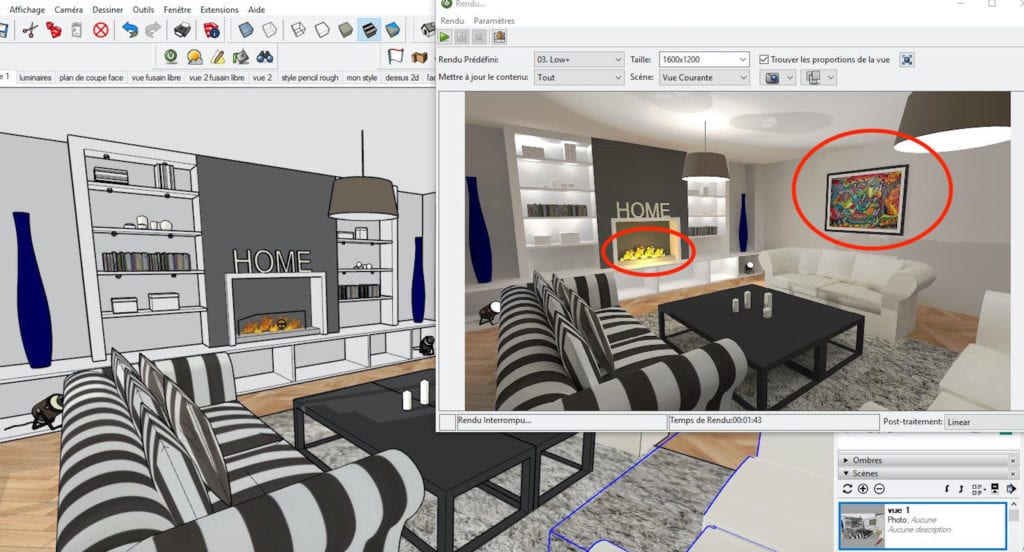Switch to the 'plan de coupe face' tab
Image resolution: width=1024 pixels, height=552 pixels.
click(91, 78)
